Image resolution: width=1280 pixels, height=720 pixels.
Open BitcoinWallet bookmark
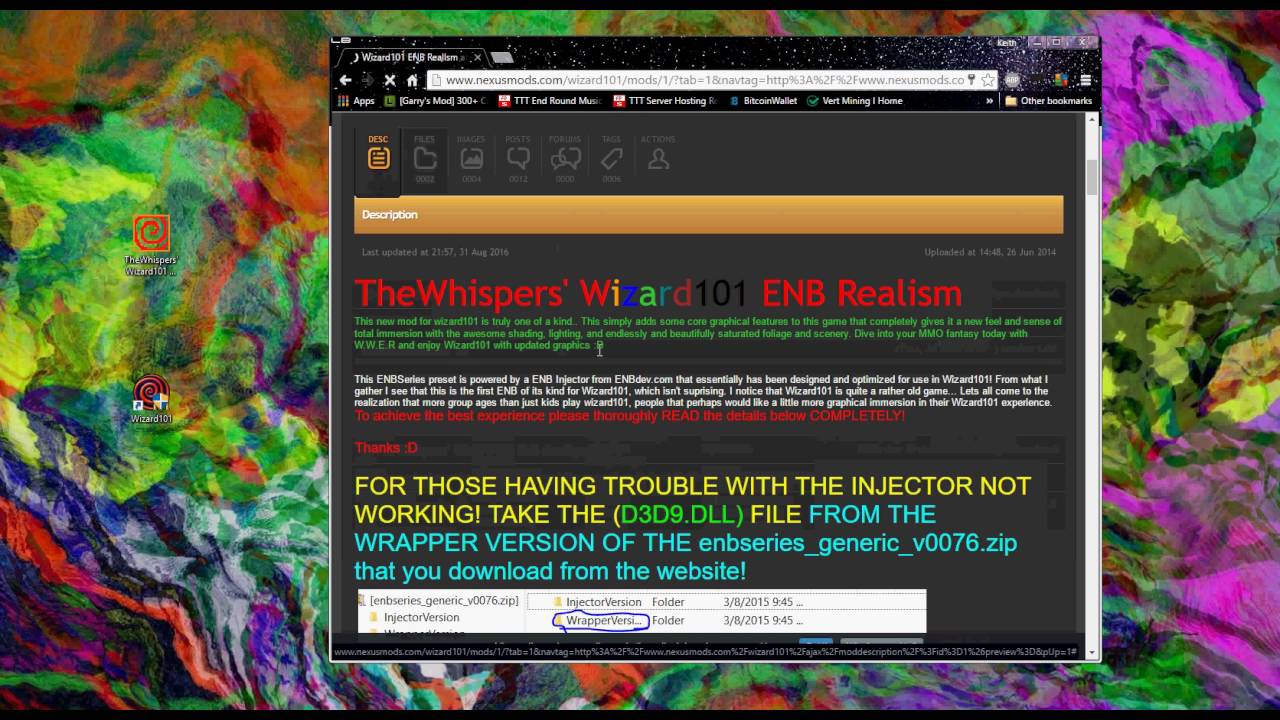coord(762,101)
